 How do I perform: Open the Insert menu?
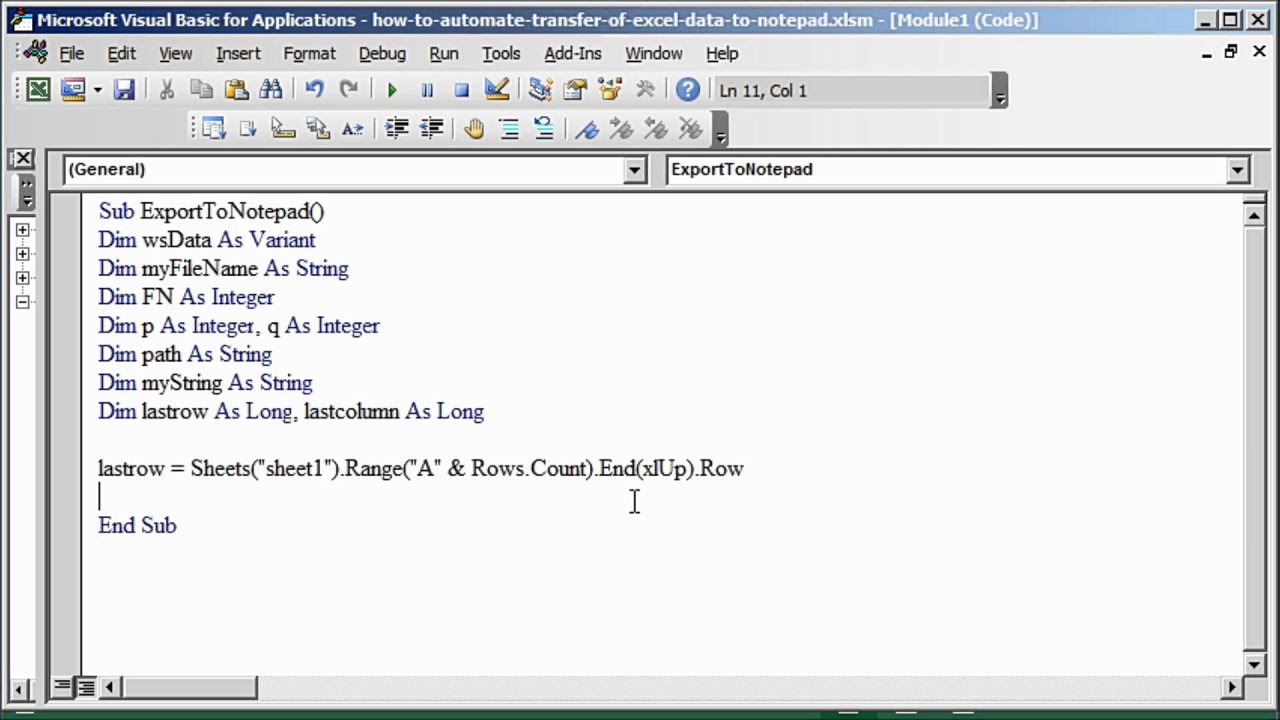coord(238,53)
